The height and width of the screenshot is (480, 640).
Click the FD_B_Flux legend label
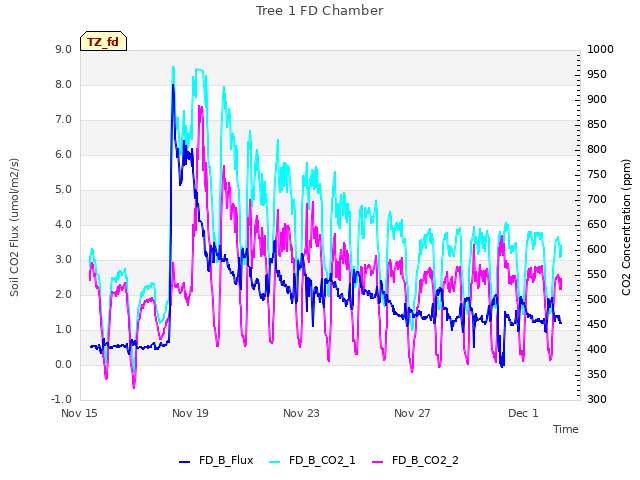[x=226, y=460]
